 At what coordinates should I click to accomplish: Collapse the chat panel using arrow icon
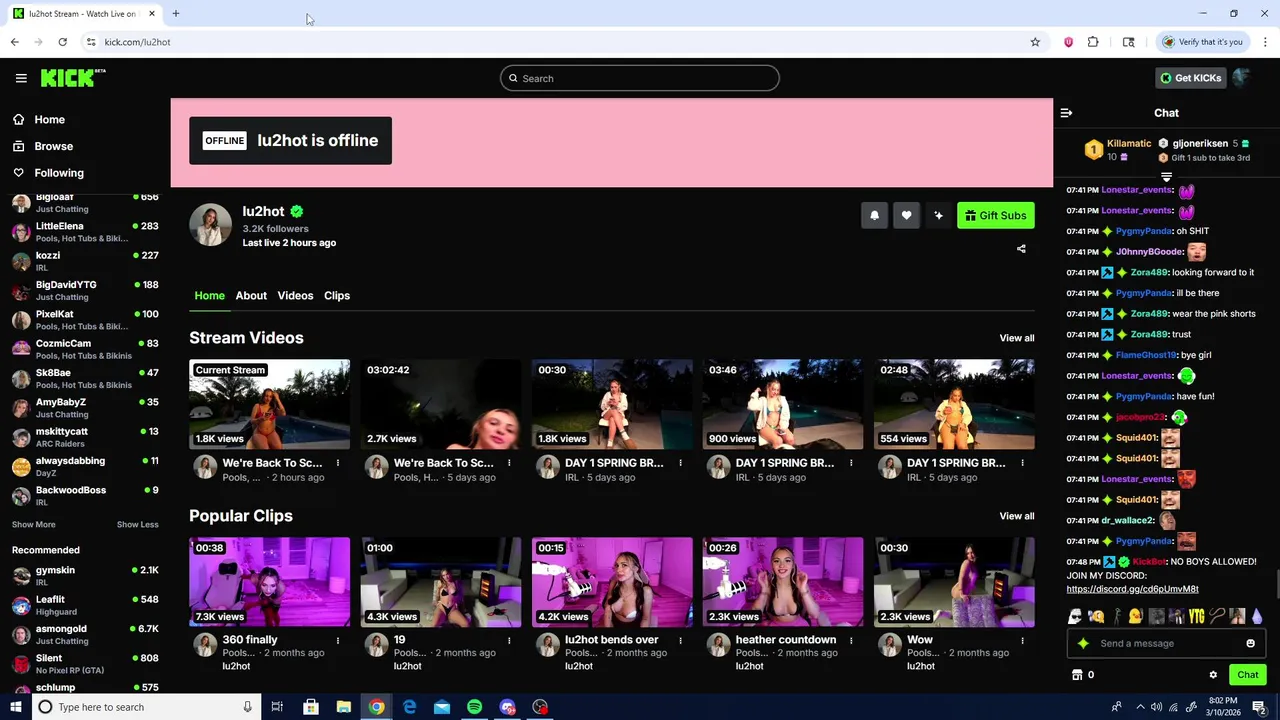click(1066, 113)
